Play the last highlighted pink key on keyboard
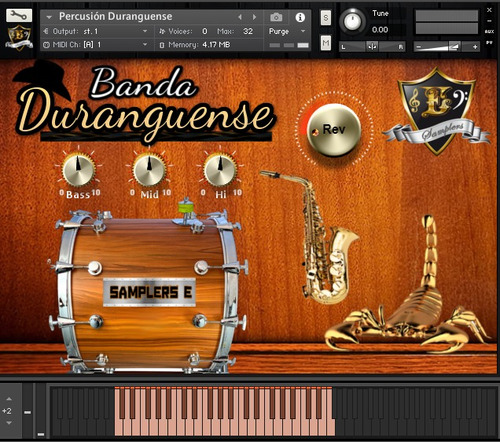Viewport: 500px width, 442px height. [x=331, y=427]
